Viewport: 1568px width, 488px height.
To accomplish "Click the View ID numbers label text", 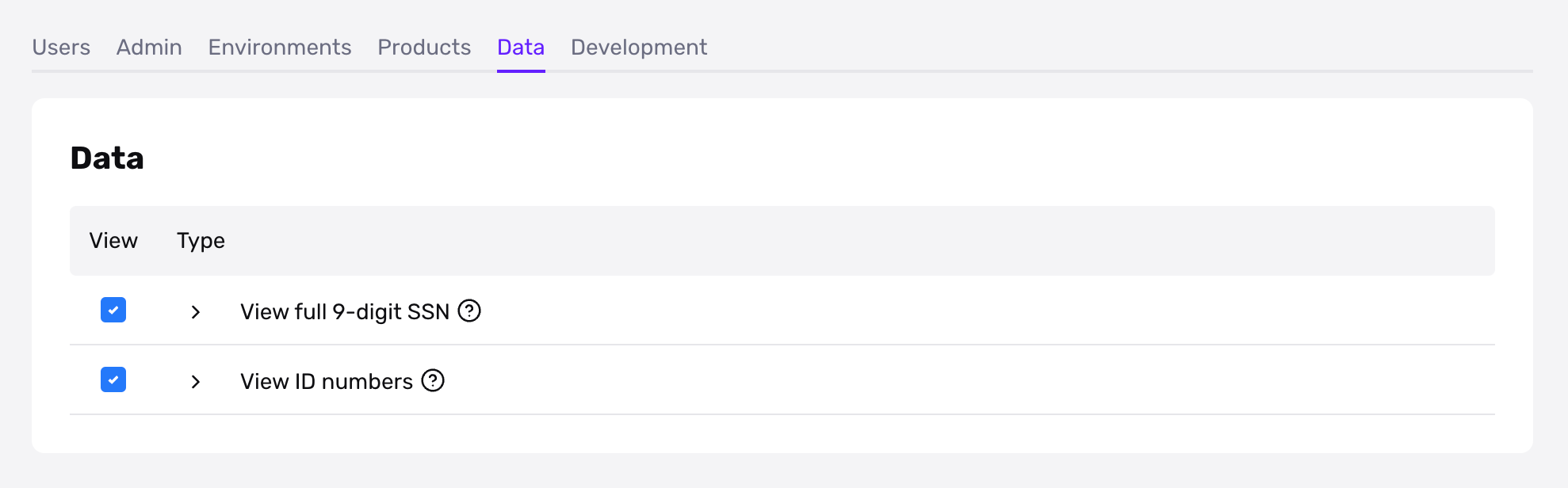I will 327,381.
